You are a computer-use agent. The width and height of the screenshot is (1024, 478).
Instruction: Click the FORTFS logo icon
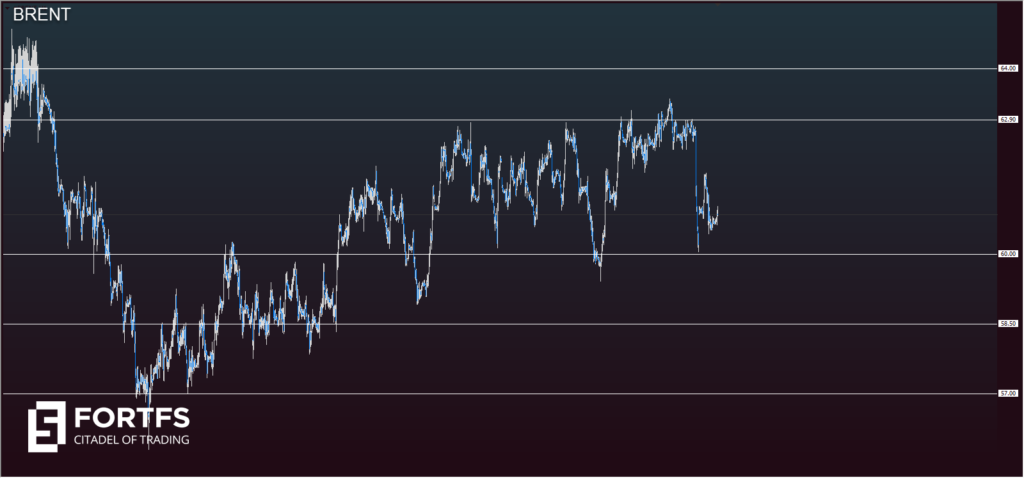(x=46, y=425)
